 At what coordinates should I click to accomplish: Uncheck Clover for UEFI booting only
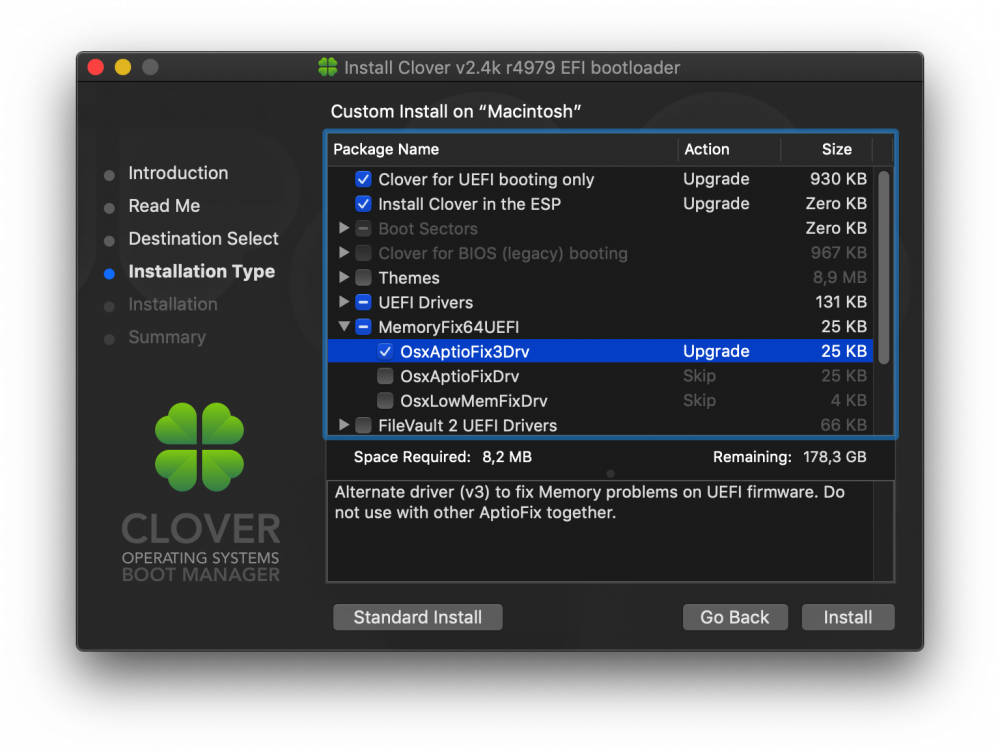click(x=363, y=179)
